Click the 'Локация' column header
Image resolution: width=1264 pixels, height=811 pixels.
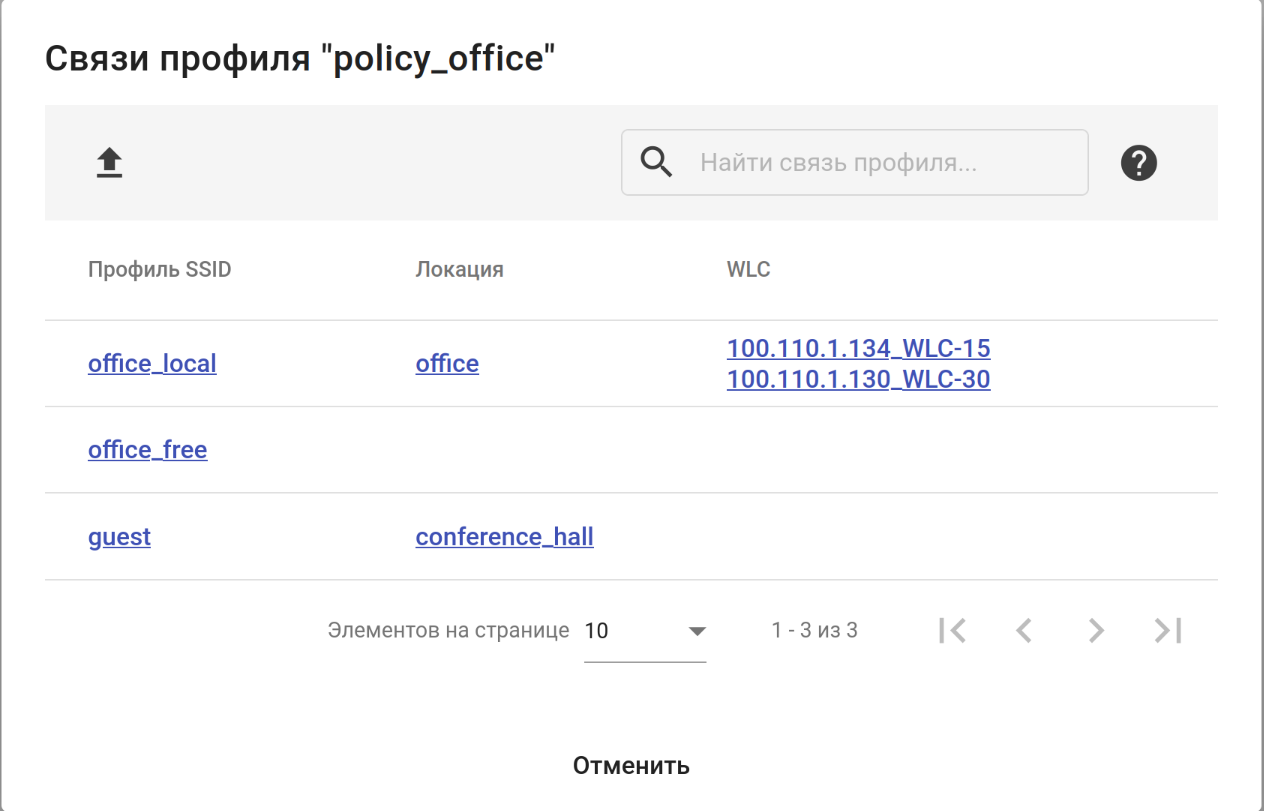click(459, 270)
